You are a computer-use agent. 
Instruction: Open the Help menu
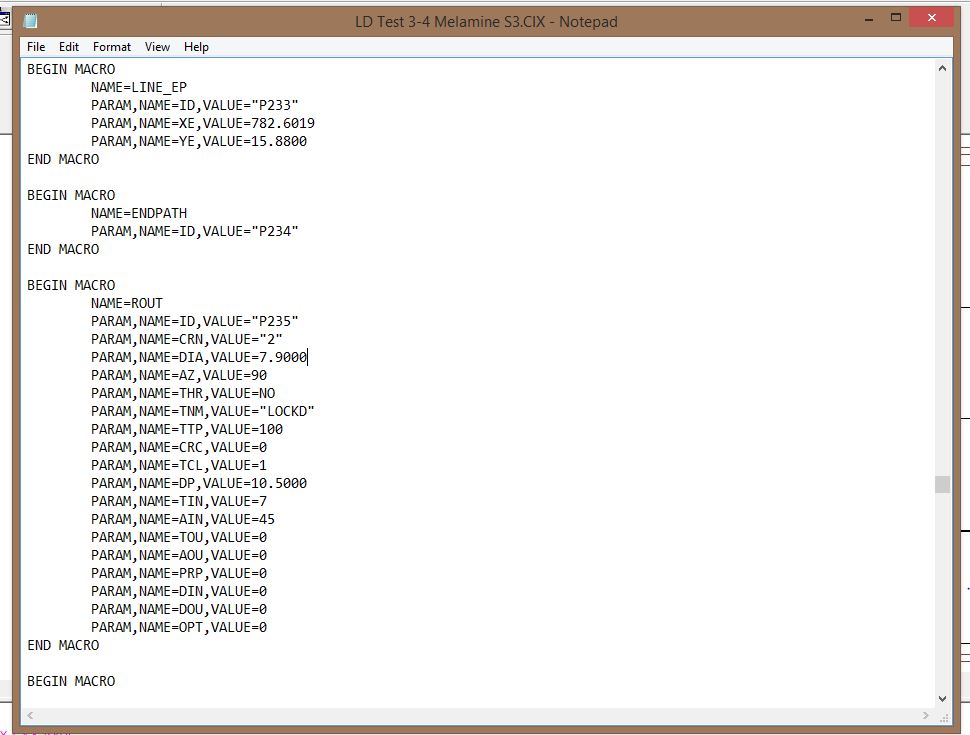[x=196, y=47]
